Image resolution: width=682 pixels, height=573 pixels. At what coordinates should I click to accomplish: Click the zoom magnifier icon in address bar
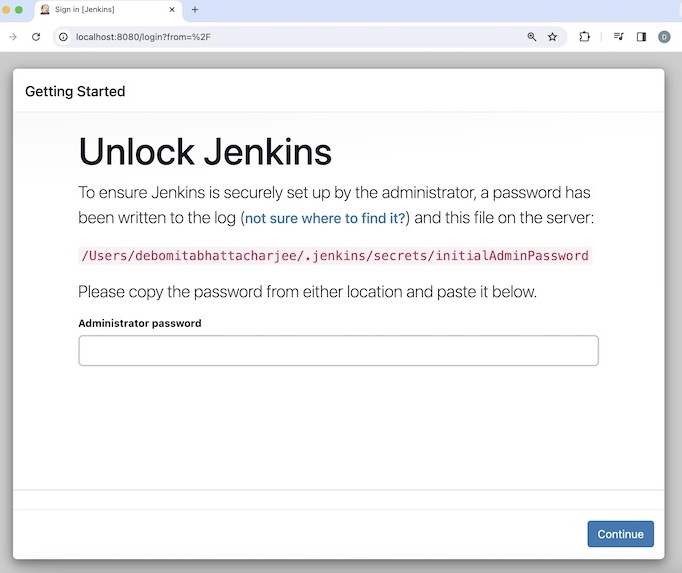(x=532, y=37)
